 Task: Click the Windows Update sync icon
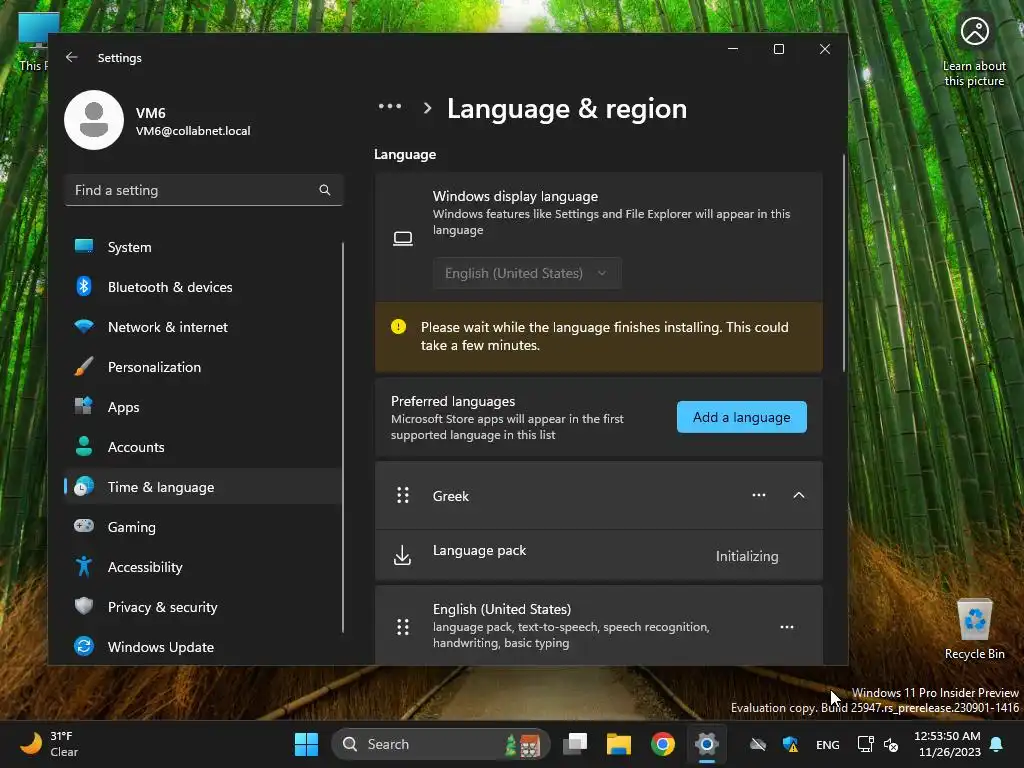point(84,646)
